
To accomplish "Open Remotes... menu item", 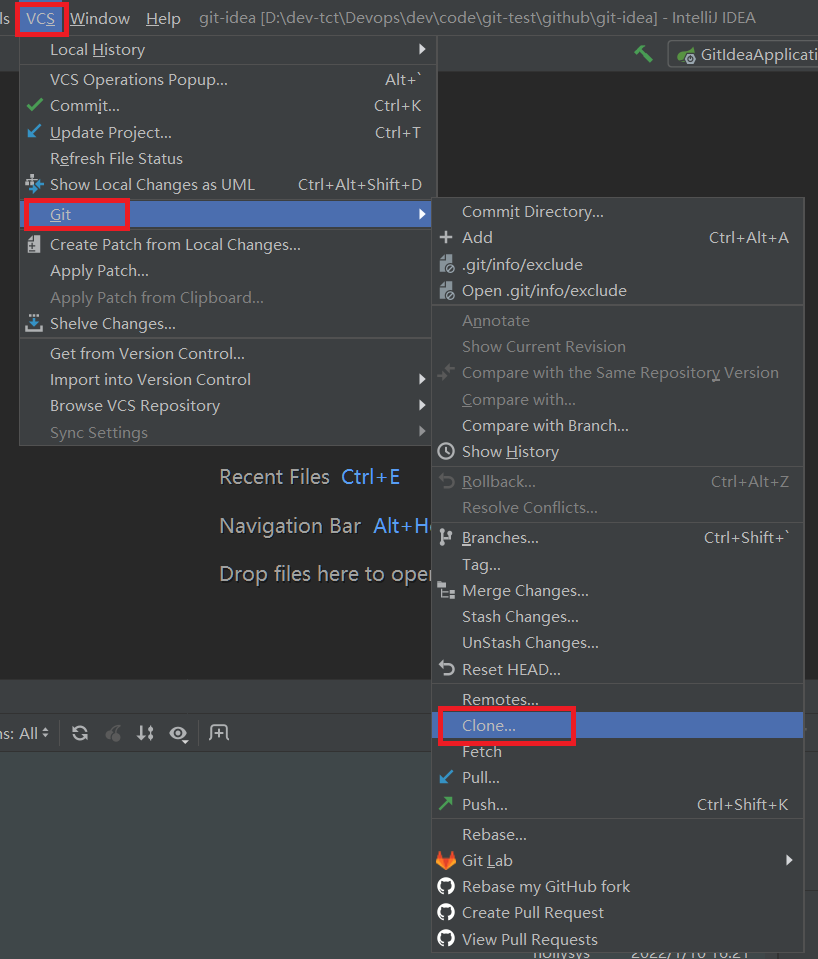I will pos(618,699).
